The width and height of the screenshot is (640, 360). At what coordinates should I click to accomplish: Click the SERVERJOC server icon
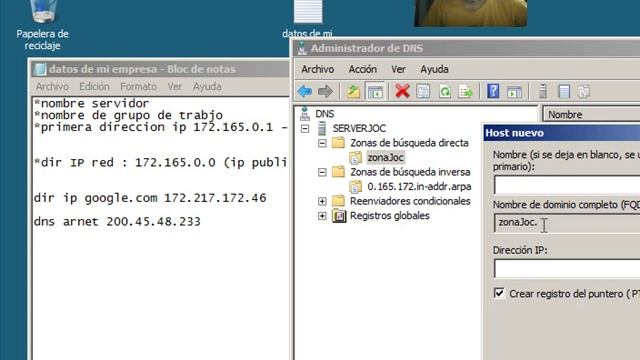pyautogui.click(x=322, y=128)
